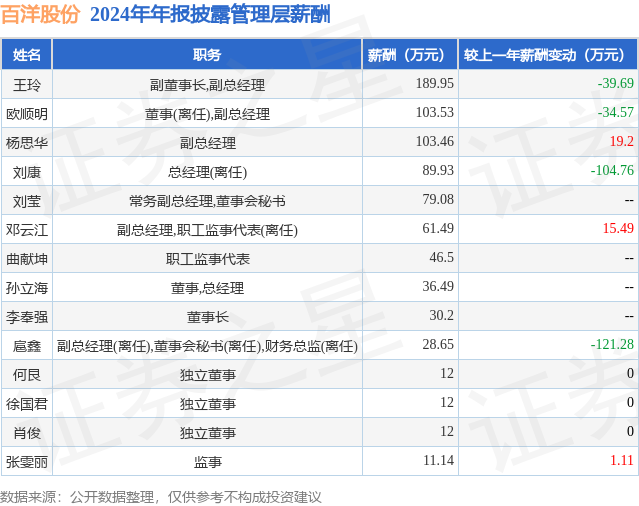Click the name cell 何艮
Screen dimensions: 639x506
26,375
